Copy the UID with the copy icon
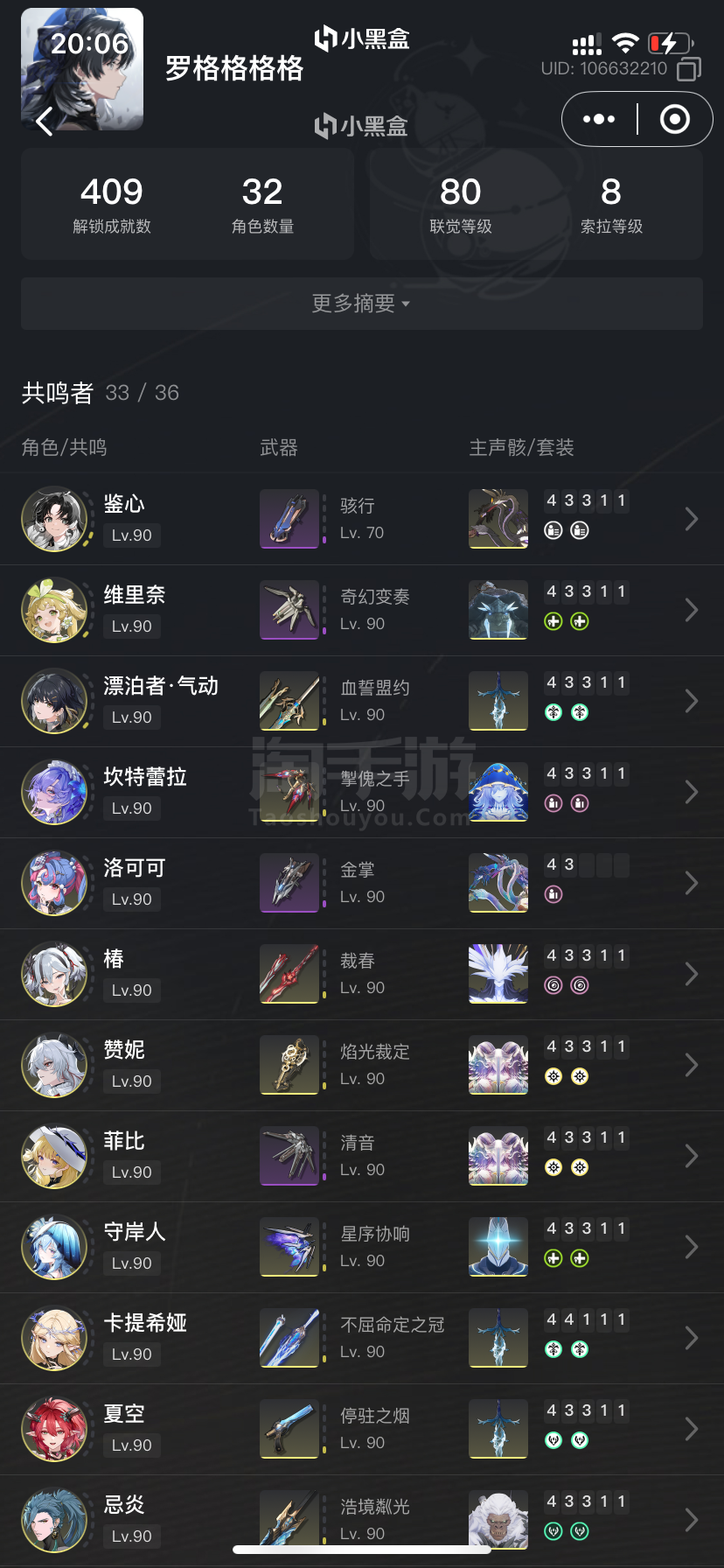This screenshot has width=724, height=1568. tap(689, 69)
